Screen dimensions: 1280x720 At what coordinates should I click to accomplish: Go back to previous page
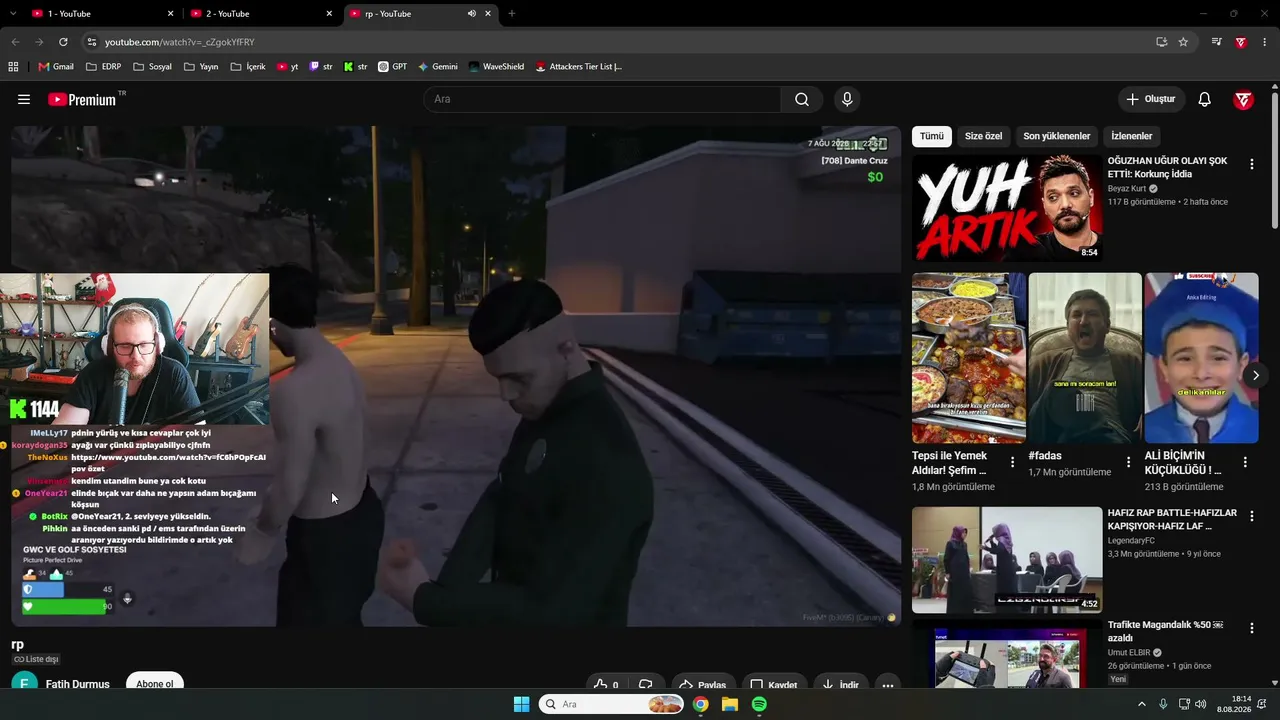coord(15,42)
